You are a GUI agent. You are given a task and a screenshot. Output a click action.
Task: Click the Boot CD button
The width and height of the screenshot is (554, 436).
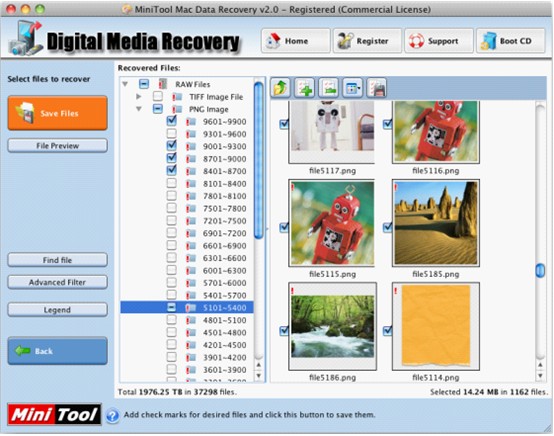pyautogui.click(x=511, y=41)
